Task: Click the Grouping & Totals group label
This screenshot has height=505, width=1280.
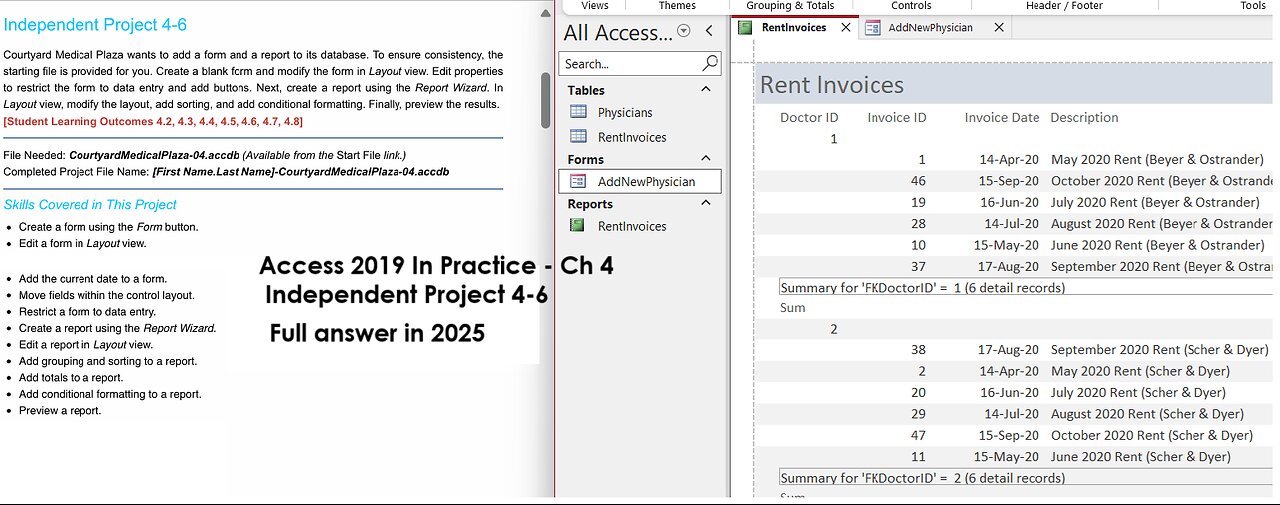Action: 790,6
